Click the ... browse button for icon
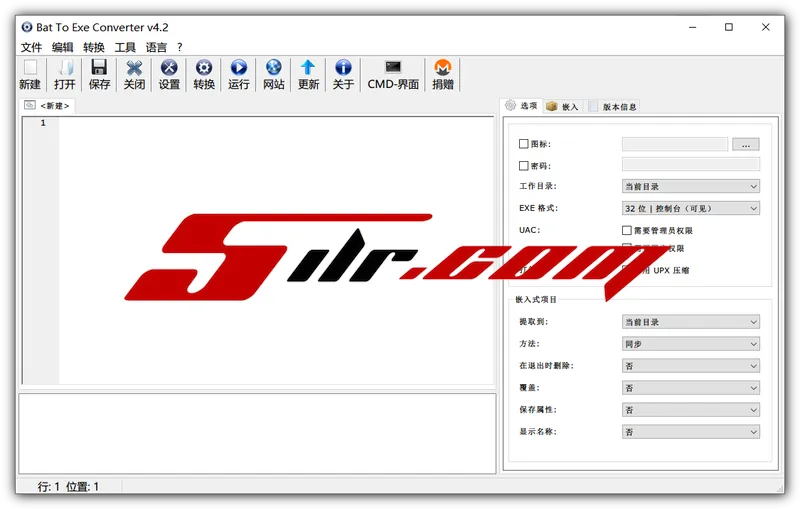 click(x=745, y=144)
